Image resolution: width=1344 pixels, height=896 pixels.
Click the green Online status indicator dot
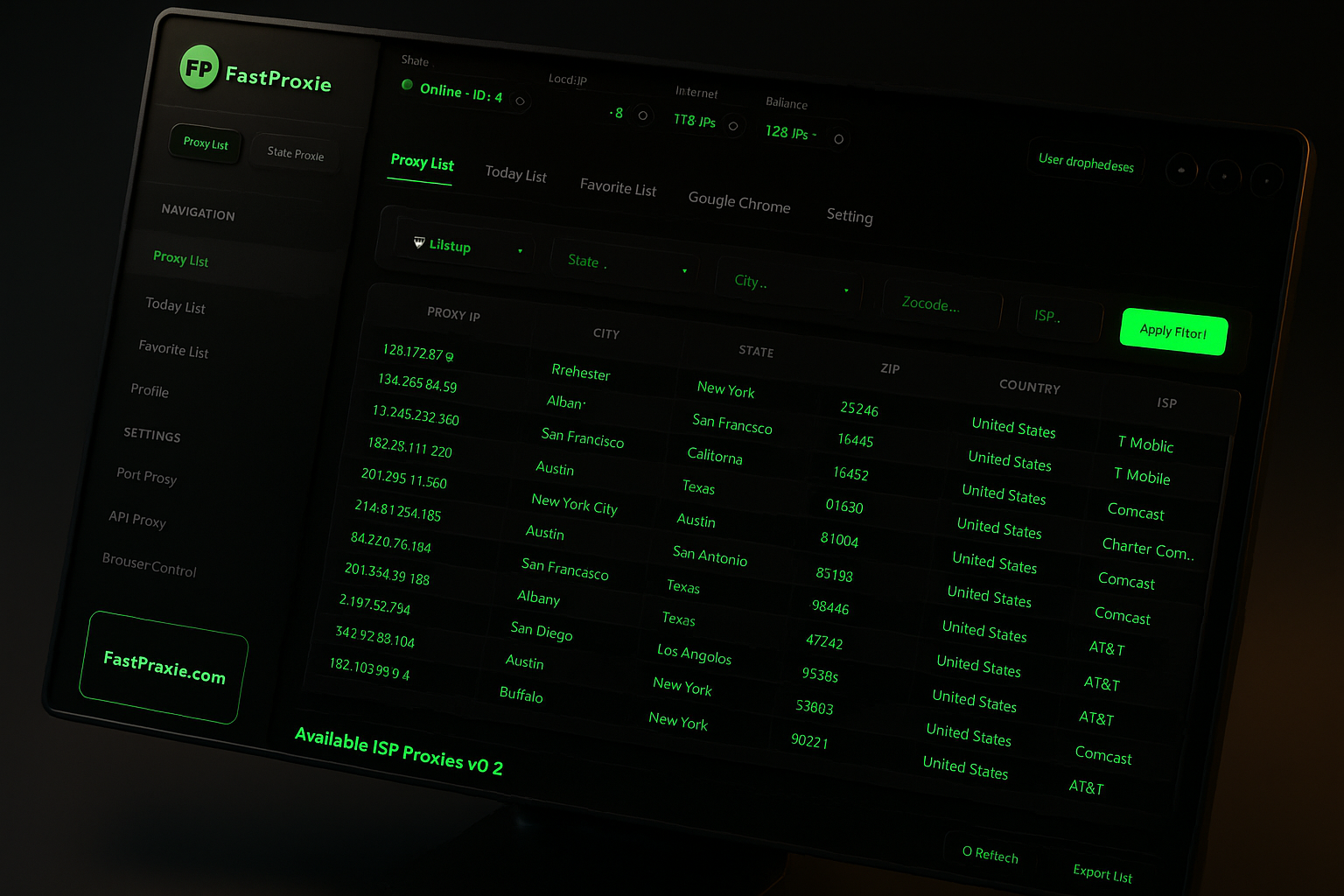click(x=407, y=85)
